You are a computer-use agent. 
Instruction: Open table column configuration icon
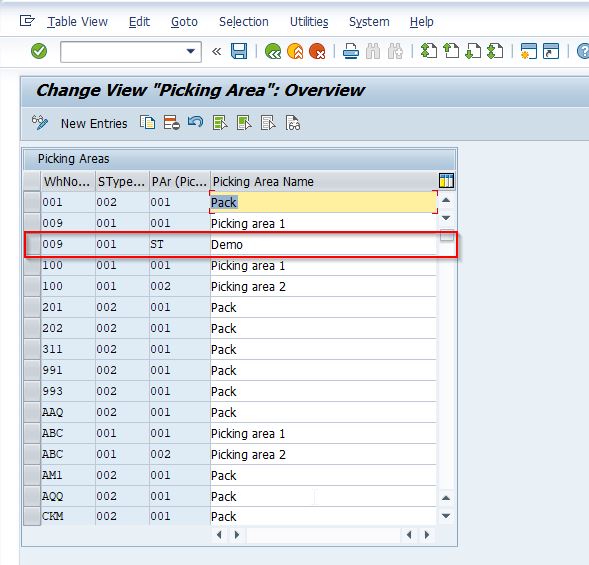(446, 181)
